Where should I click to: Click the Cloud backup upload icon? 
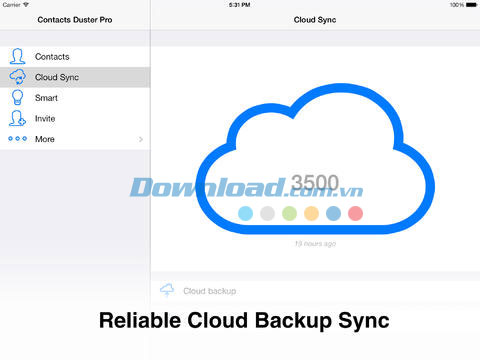click(167, 290)
